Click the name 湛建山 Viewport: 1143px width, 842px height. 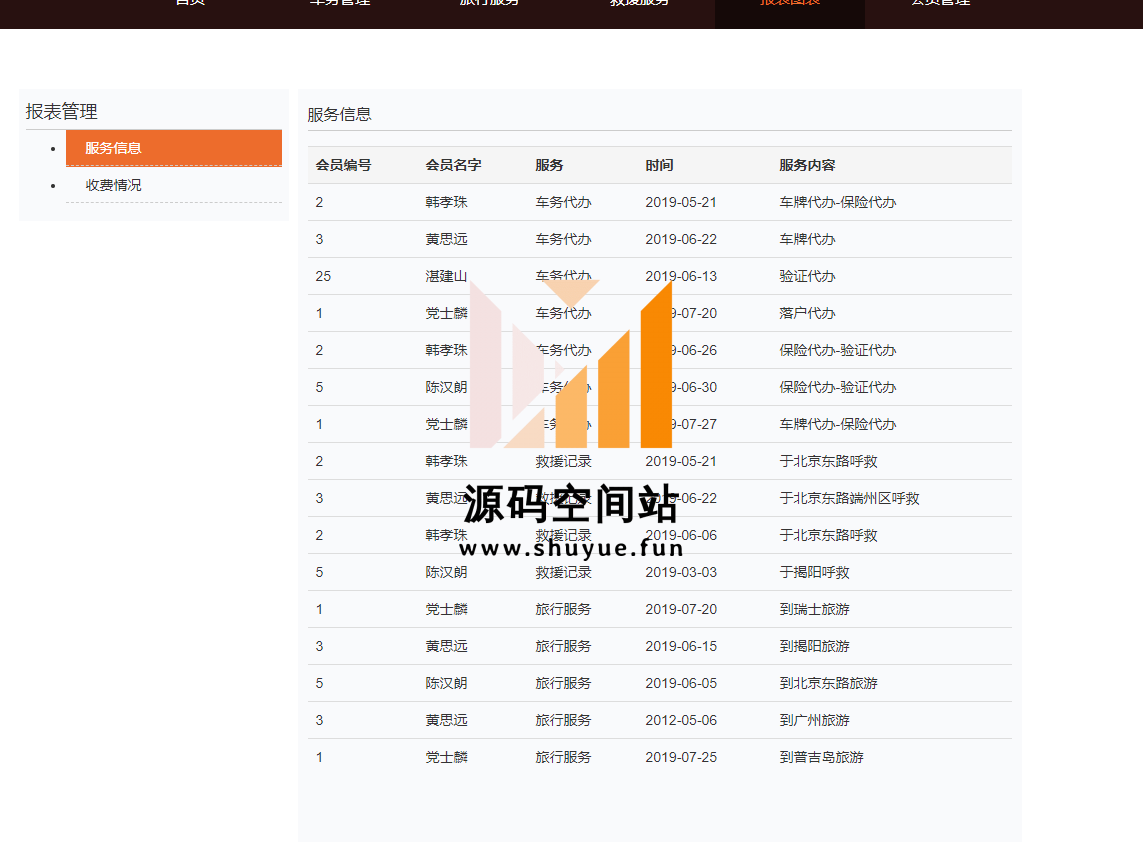click(x=446, y=276)
